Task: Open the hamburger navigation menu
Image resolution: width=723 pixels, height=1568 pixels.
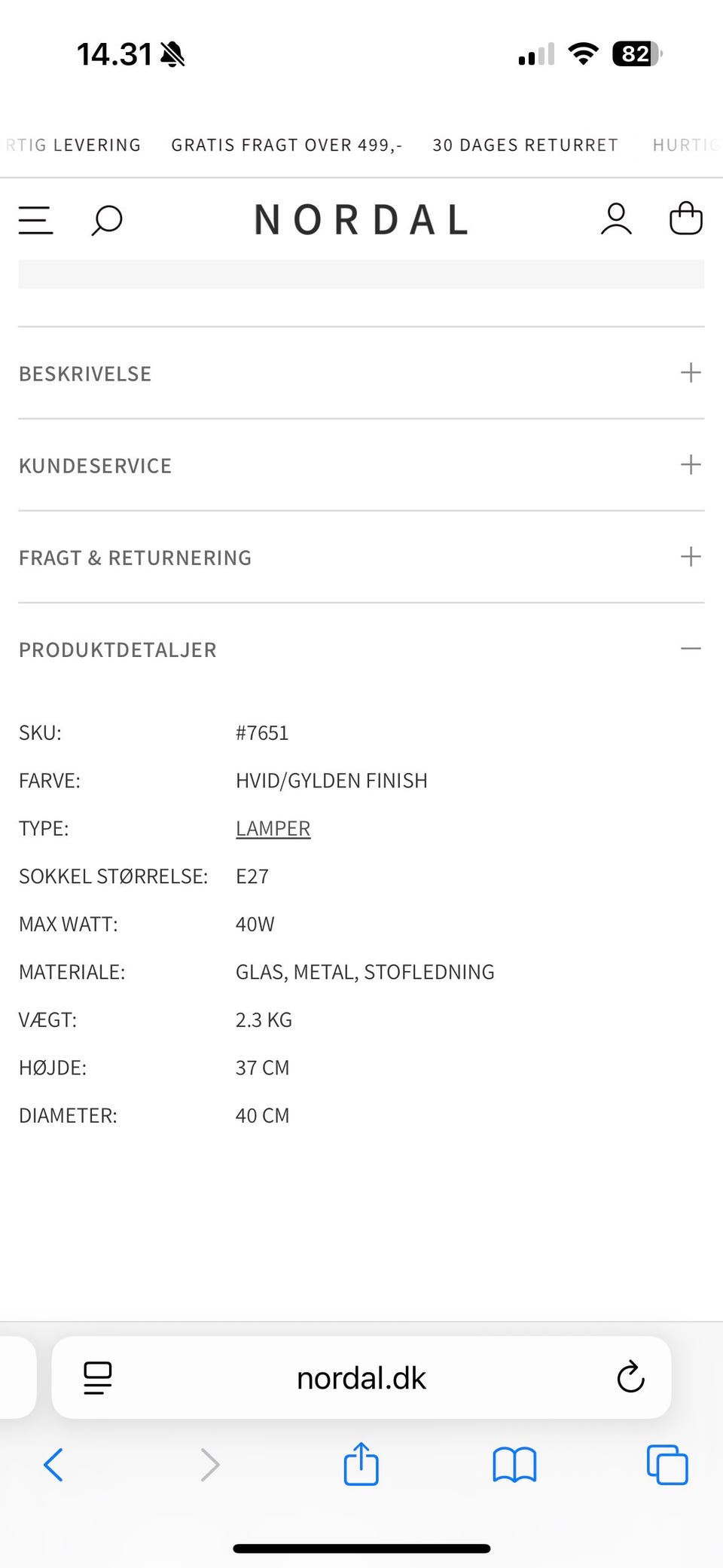Action: click(35, 220)
